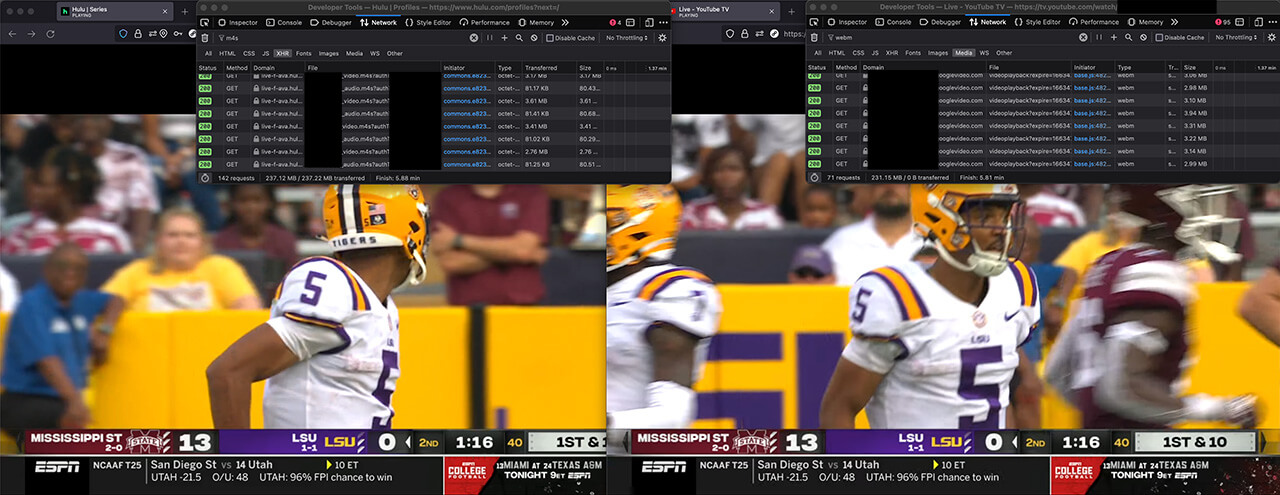Open No Throttling dropdown in Hulu DevTools

[626, 38]
